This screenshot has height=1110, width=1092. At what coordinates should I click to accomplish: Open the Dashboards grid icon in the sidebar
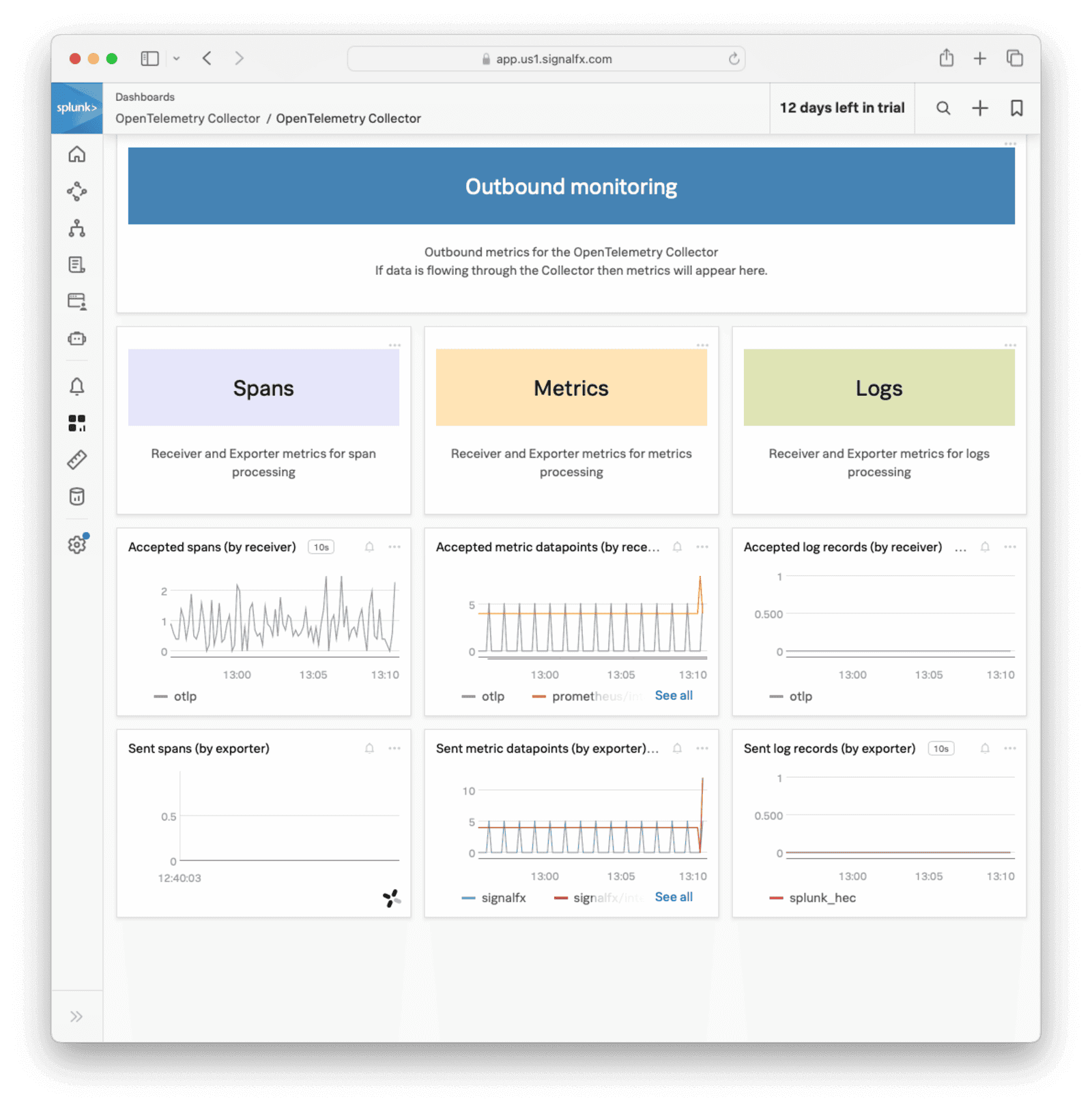tap(76, 423)
